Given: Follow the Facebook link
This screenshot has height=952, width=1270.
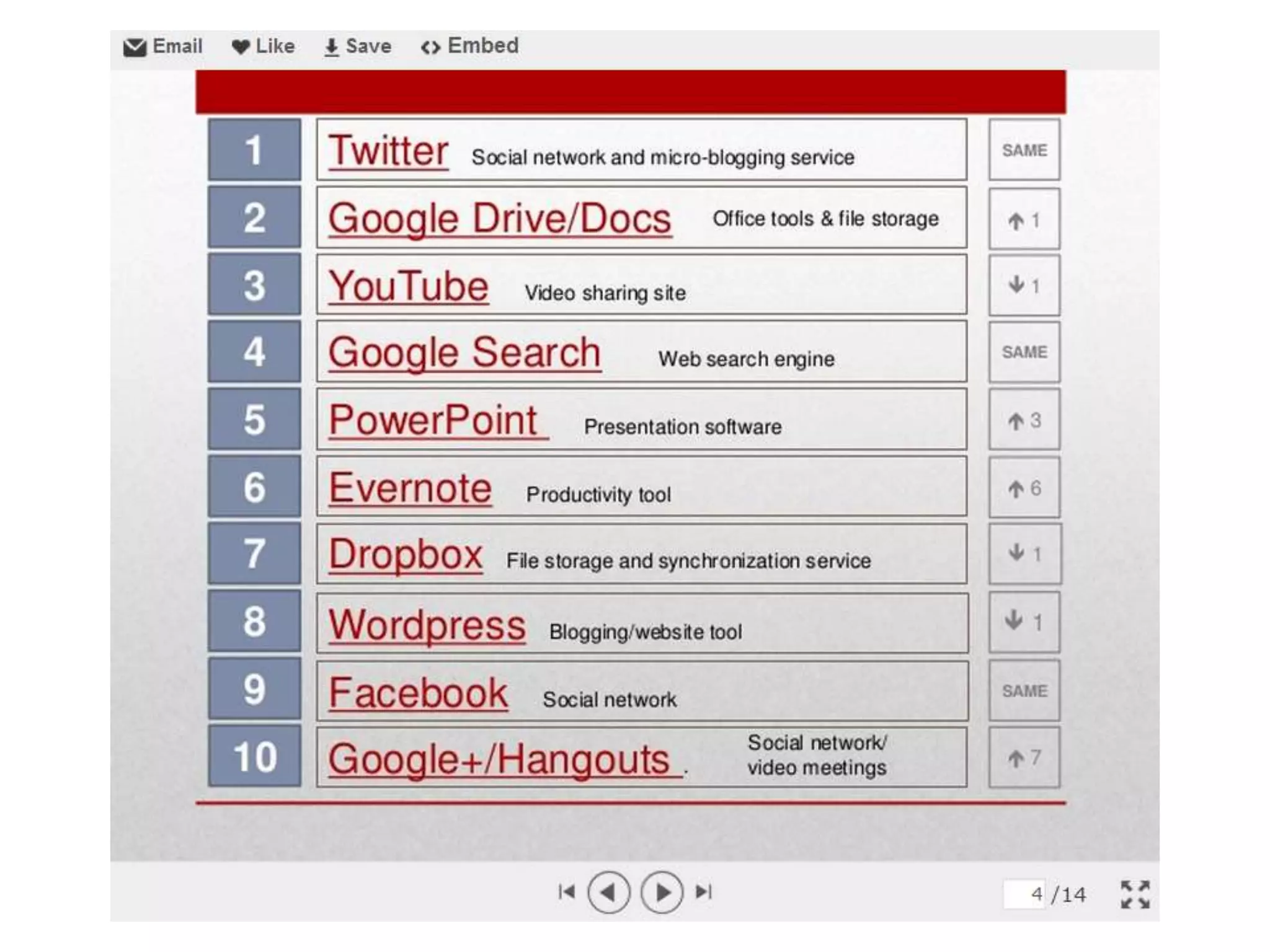Looking at the screenshot, I should [418, 692].
